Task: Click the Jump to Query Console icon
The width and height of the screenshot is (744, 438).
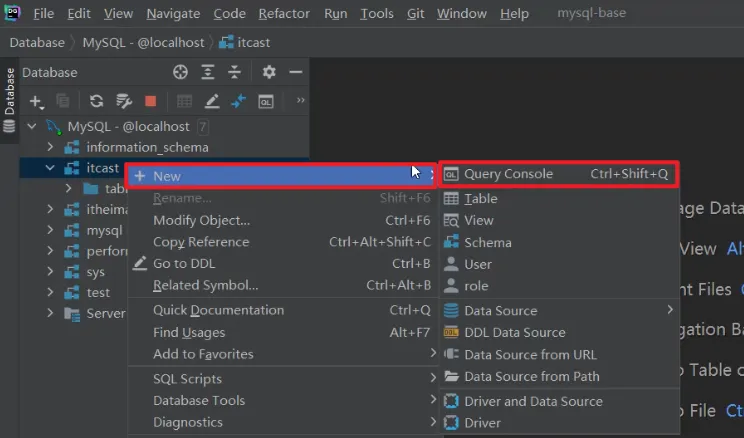Action: click(x=266, y=101)
